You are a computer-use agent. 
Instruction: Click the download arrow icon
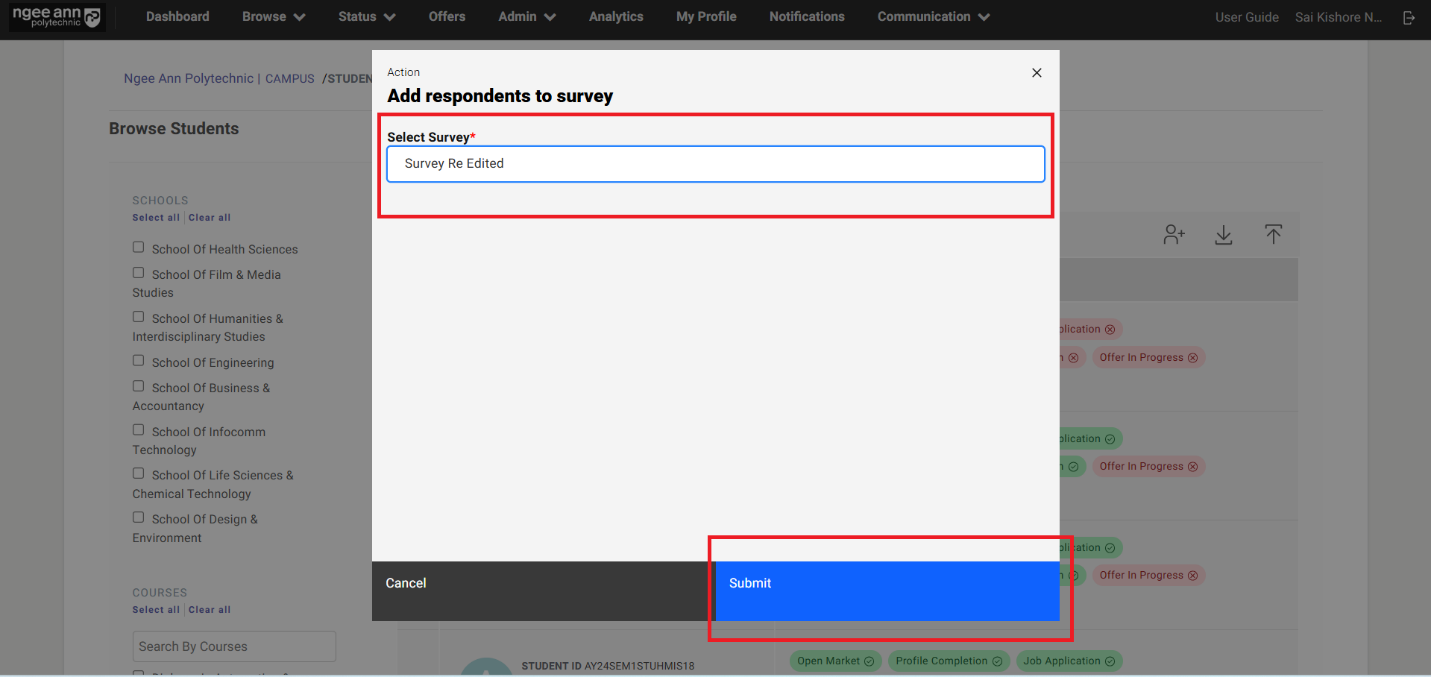pyautogui.click(x=1223, y=234)
